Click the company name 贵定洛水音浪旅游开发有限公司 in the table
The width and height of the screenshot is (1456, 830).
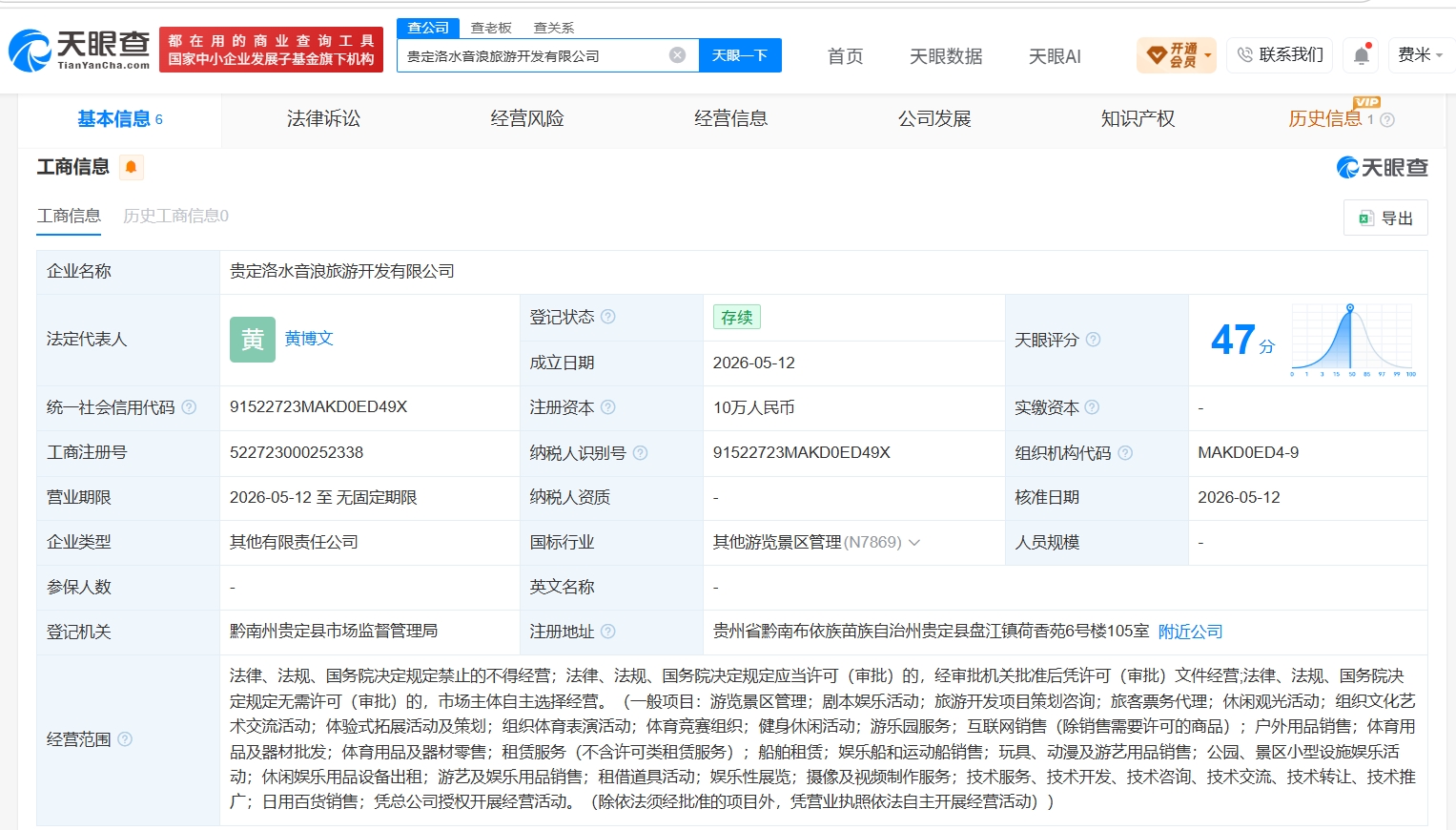click(342, 271)
